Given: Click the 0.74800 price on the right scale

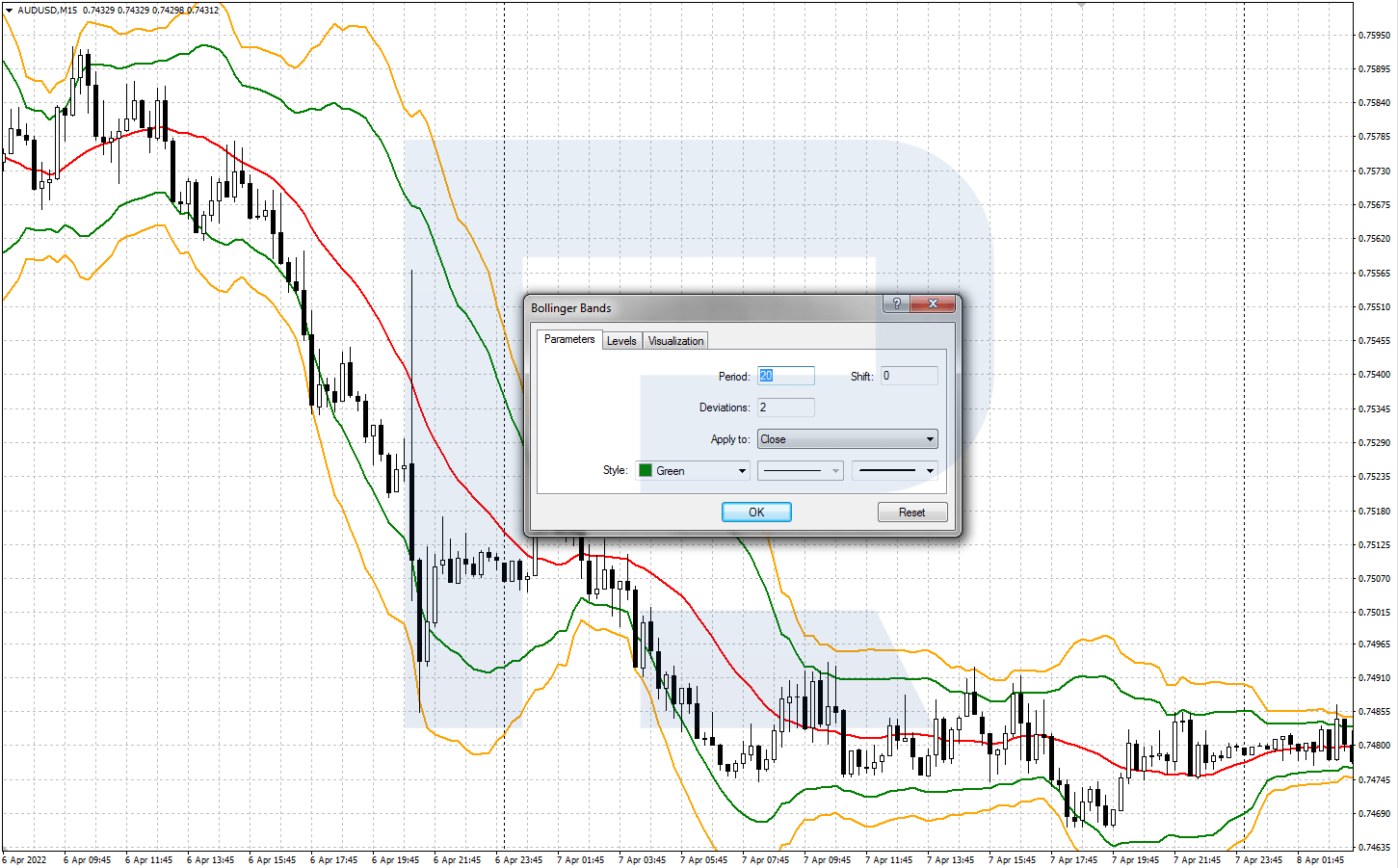Looking at the screenshot, I should point(1375,744).
